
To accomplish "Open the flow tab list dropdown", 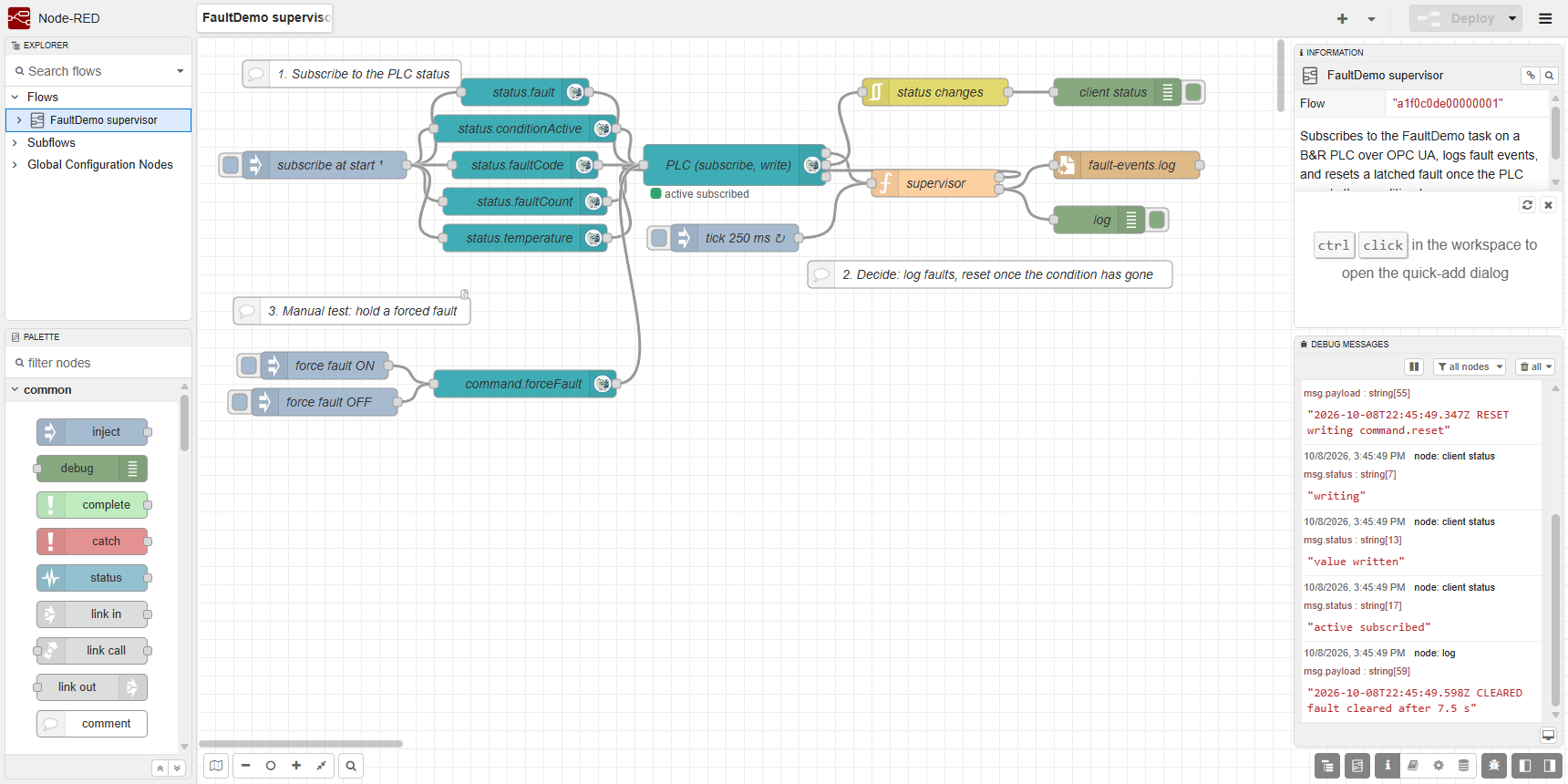I will point(1371,18).
